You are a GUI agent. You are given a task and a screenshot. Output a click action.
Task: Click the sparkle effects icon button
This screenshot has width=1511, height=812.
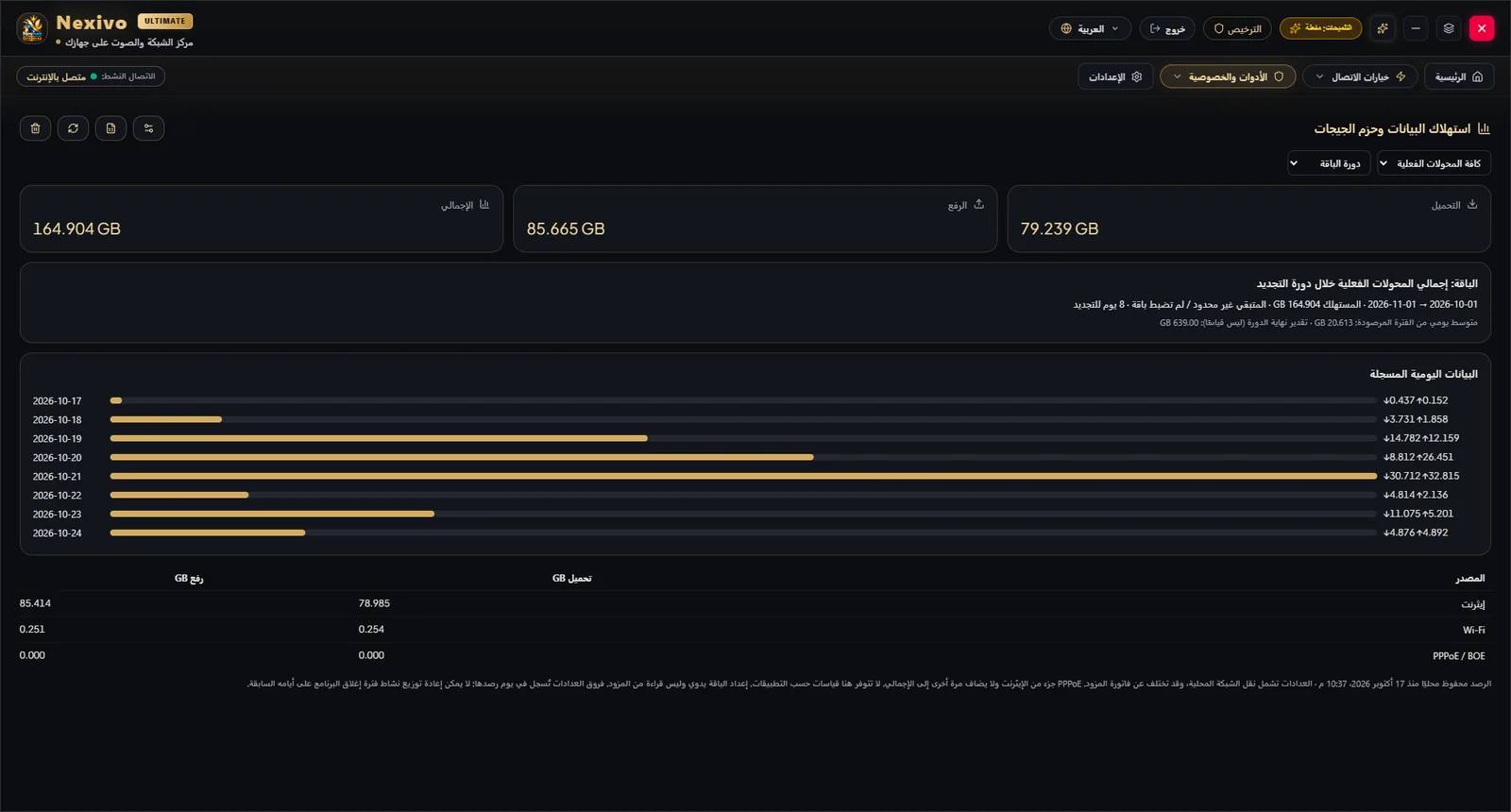[1383, 28]
